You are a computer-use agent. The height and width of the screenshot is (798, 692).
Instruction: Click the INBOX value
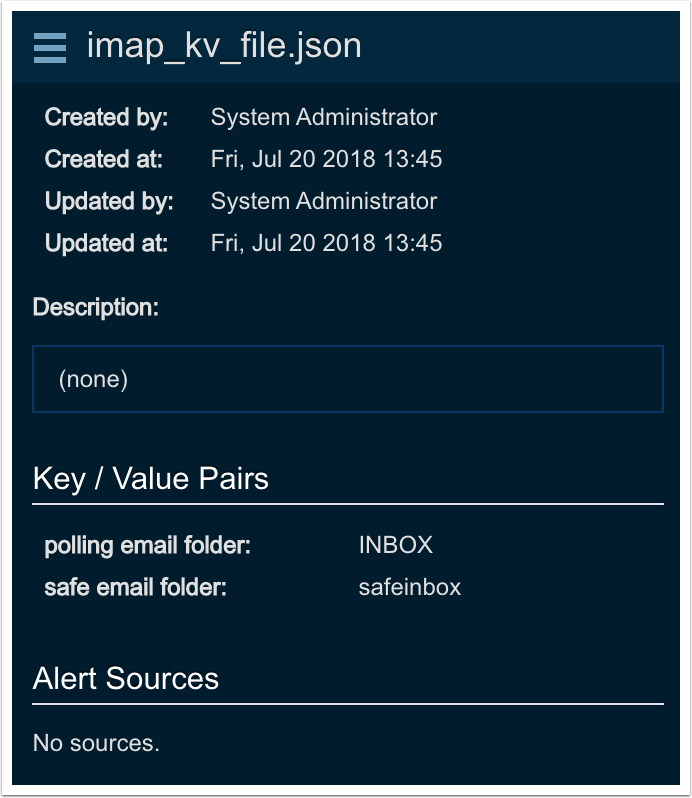(x=395, y=545)
